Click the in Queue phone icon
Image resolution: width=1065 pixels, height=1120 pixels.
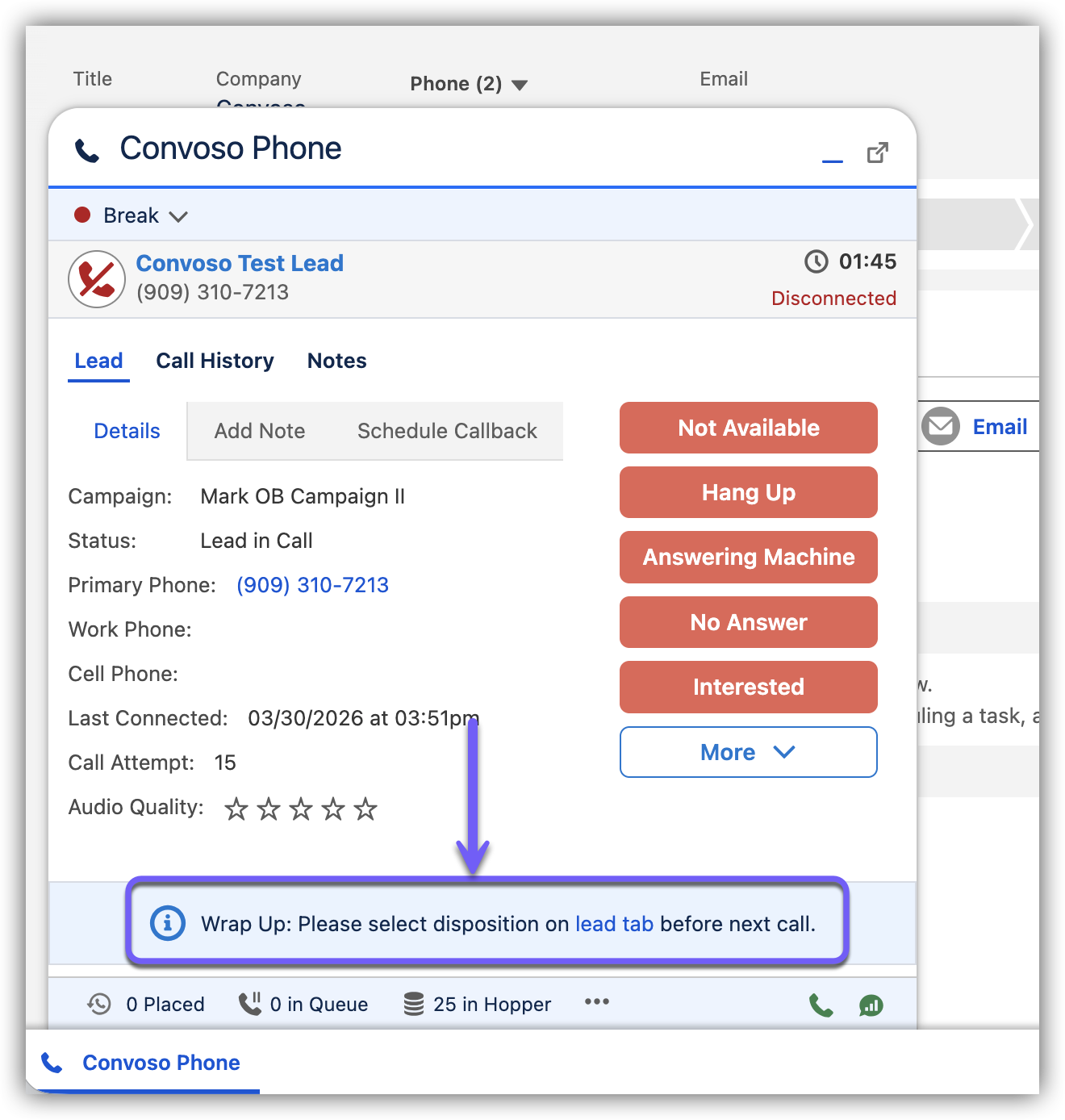pos(250,1004)
